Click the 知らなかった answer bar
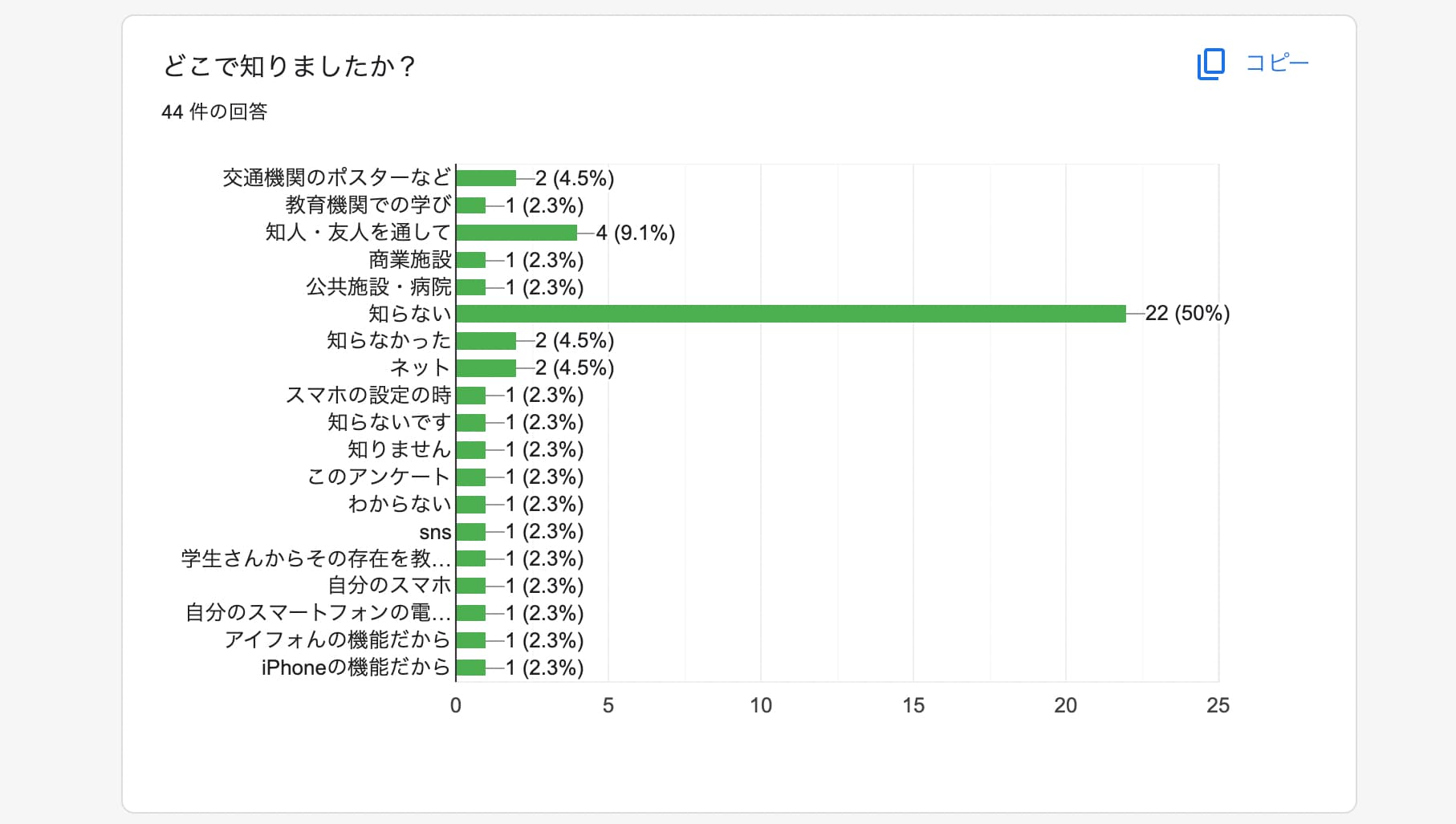 pyautogui.click(x=486, y=341)
